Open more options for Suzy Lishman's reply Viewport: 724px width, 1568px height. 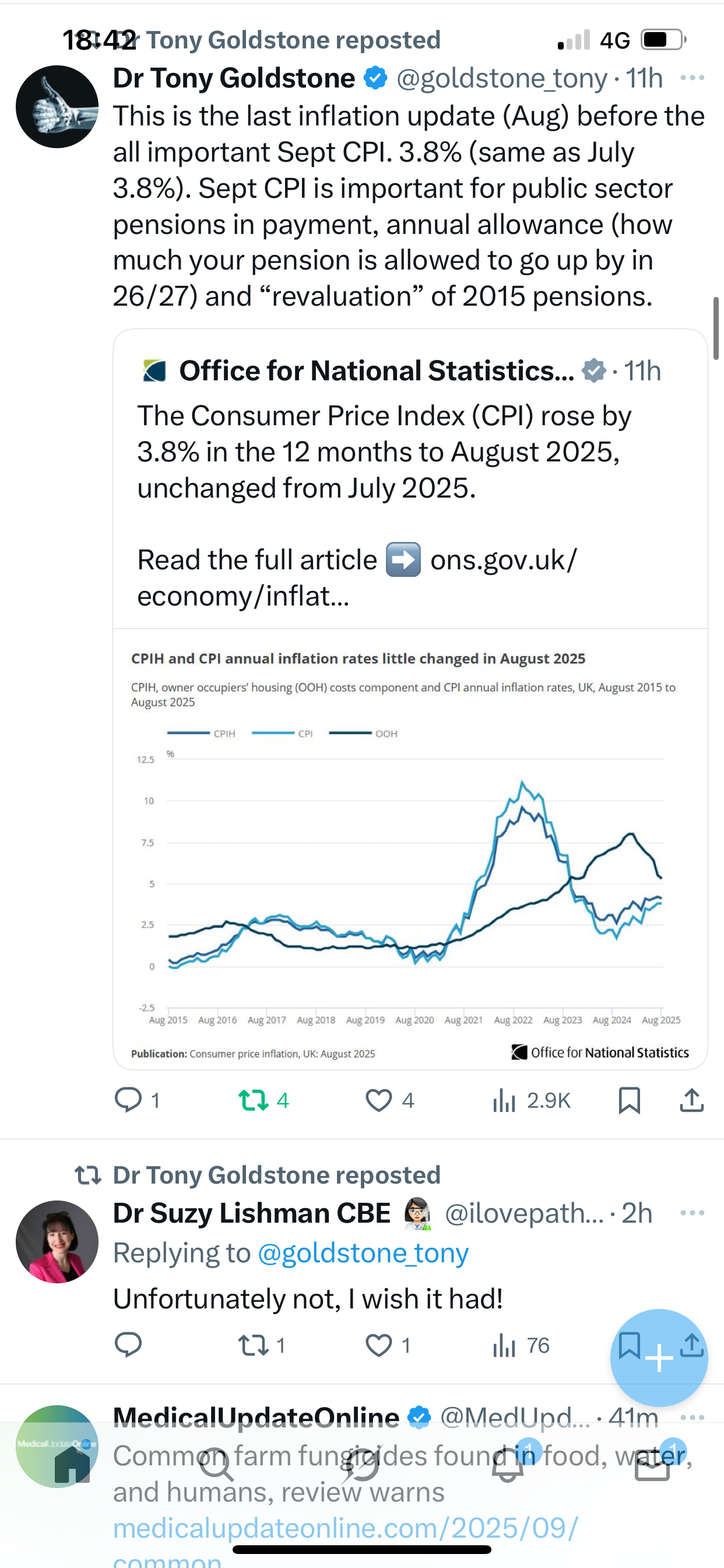click(x=692, y=1213)
